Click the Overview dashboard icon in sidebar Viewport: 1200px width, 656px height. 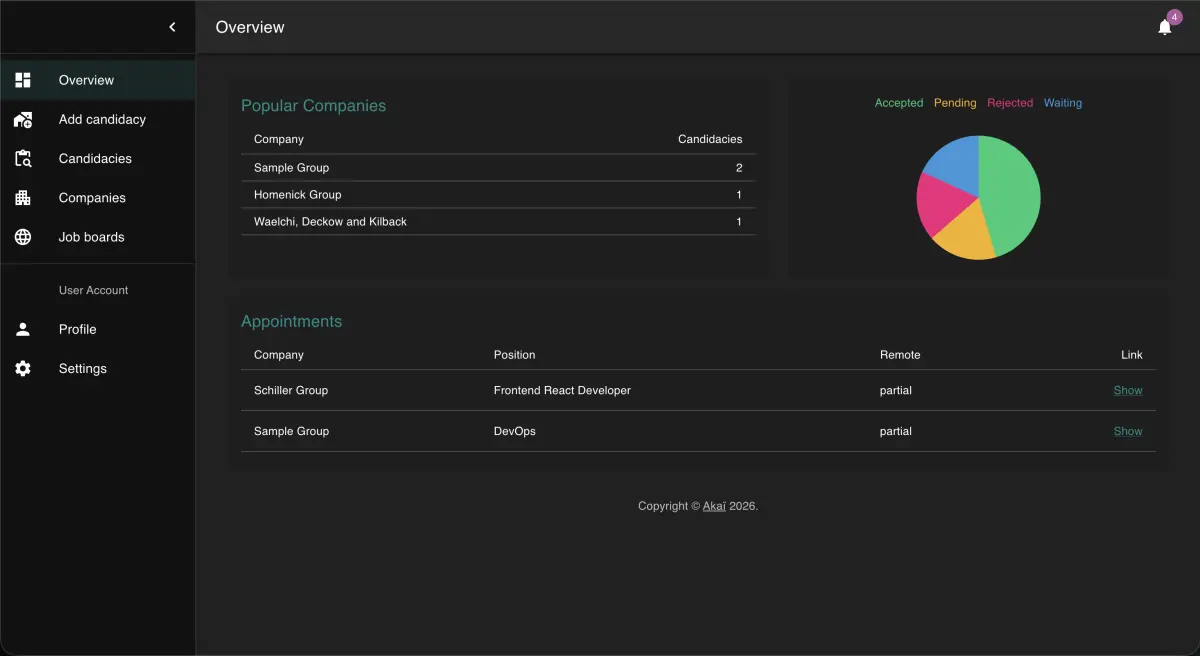(x=23, y=80)
